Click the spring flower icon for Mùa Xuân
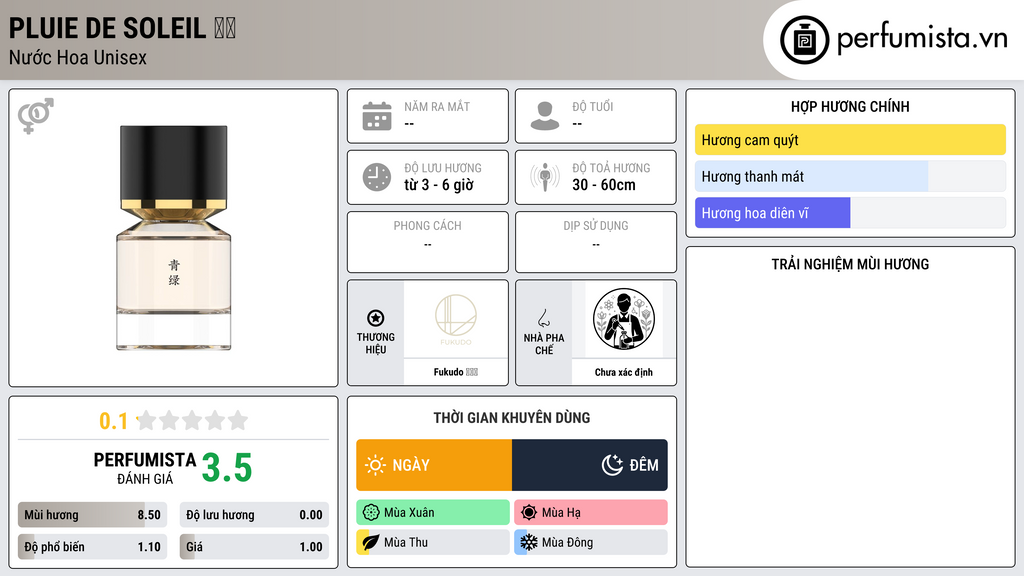 371,513
